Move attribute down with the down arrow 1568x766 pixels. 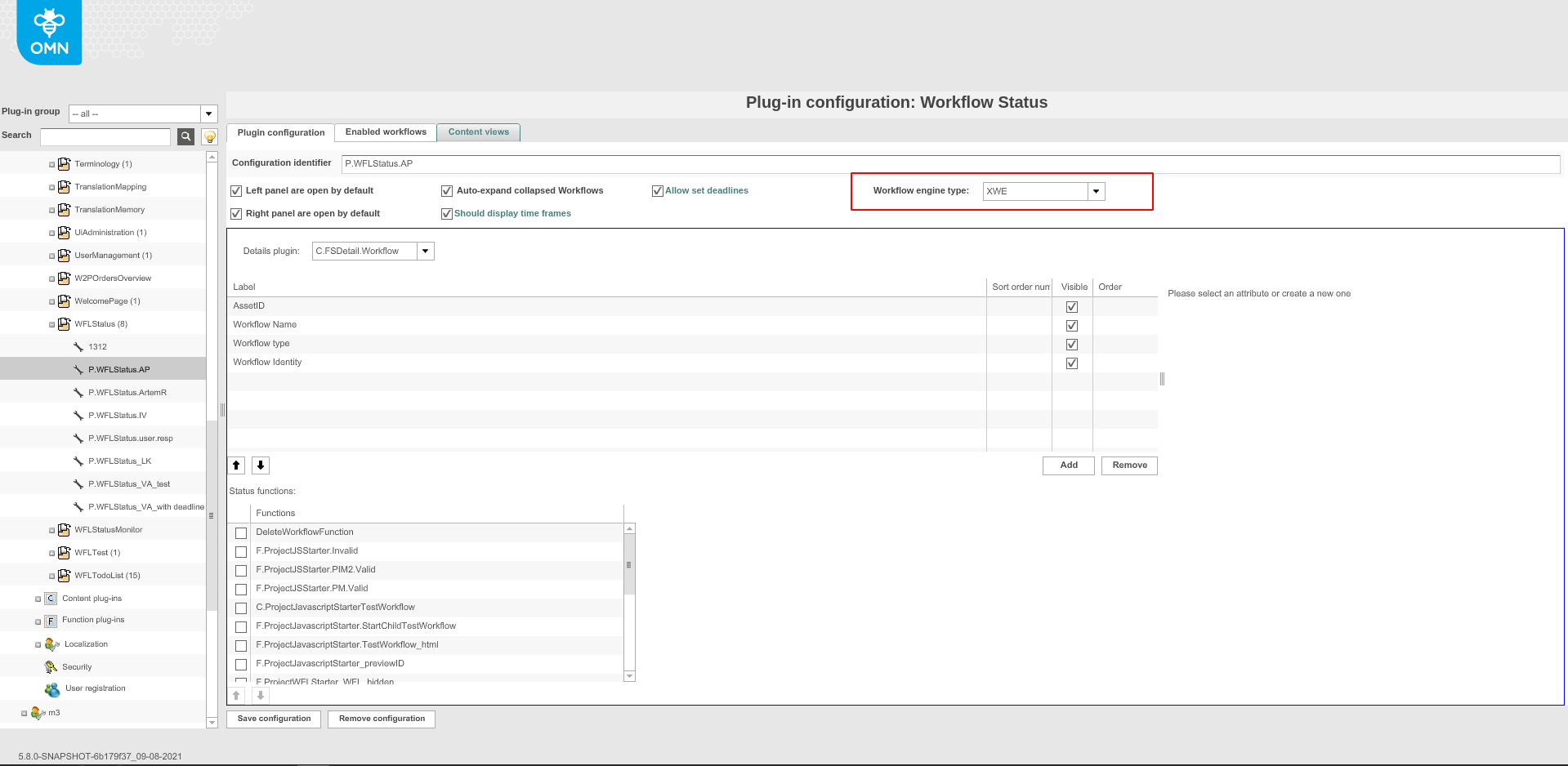261,465
